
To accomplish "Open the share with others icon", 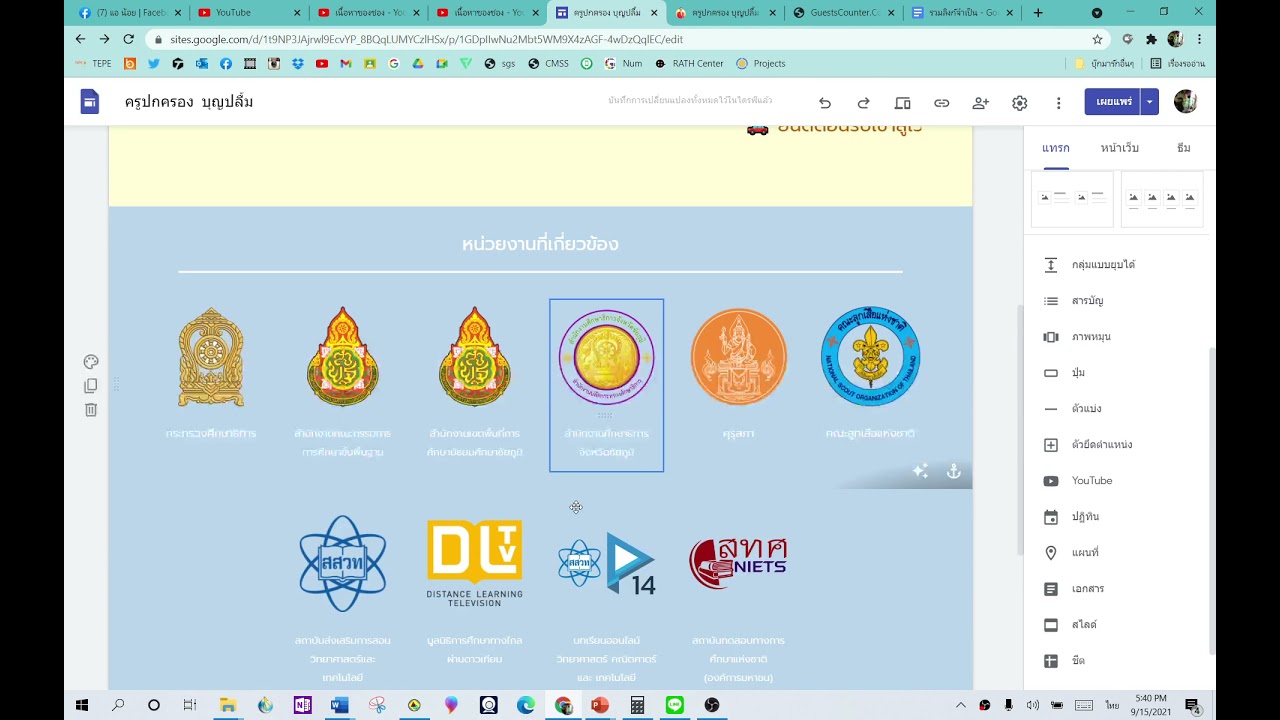I will point(980,103).
